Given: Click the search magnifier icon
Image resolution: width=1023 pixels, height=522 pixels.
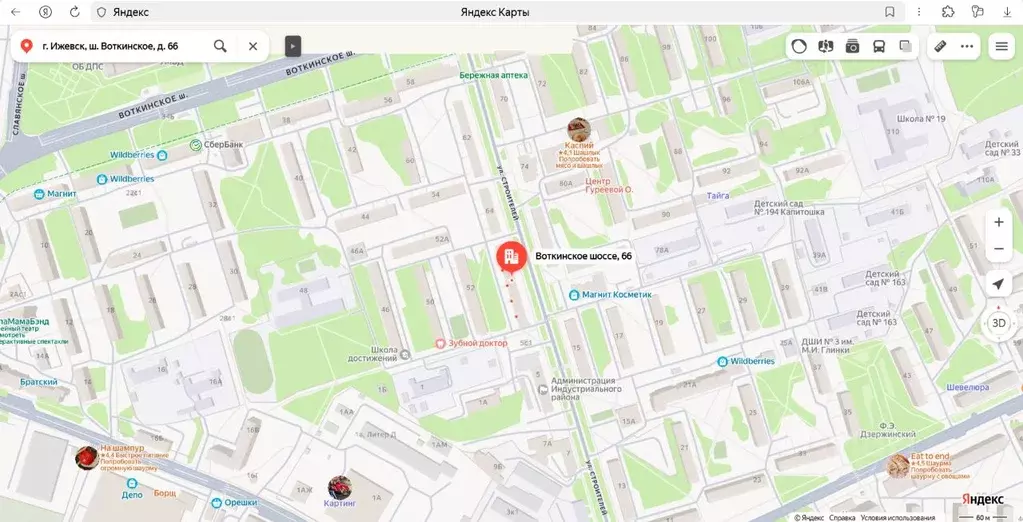Looking at the screenshot, I should tap(221, 46).
